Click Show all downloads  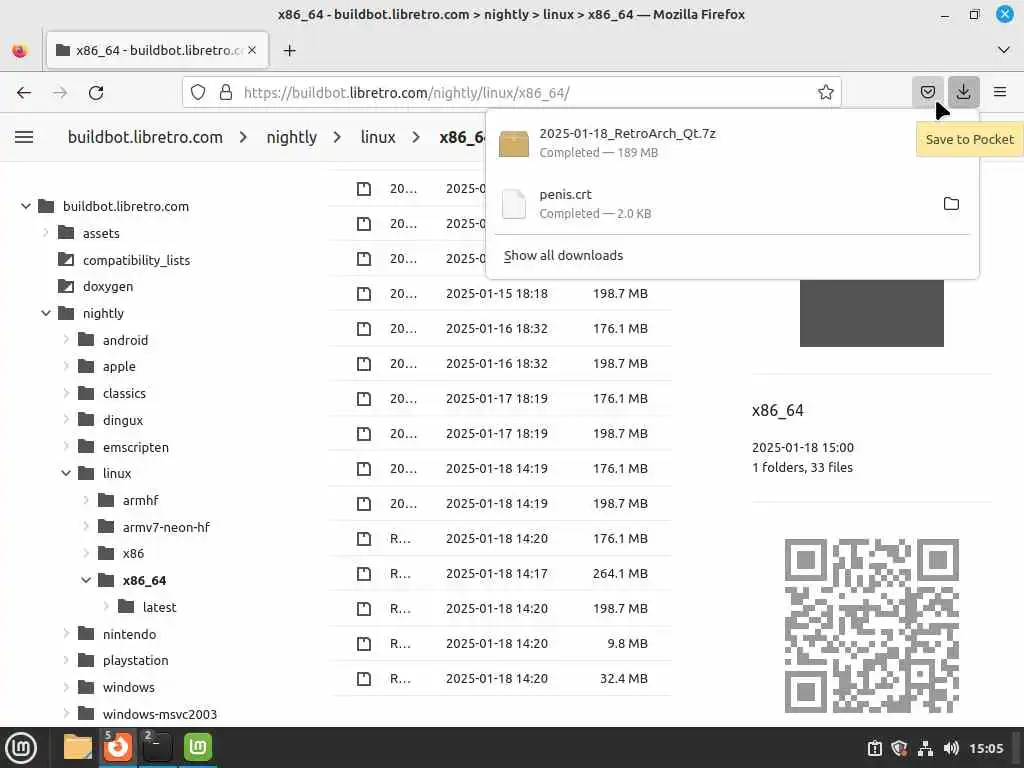[x=563, y=255]
